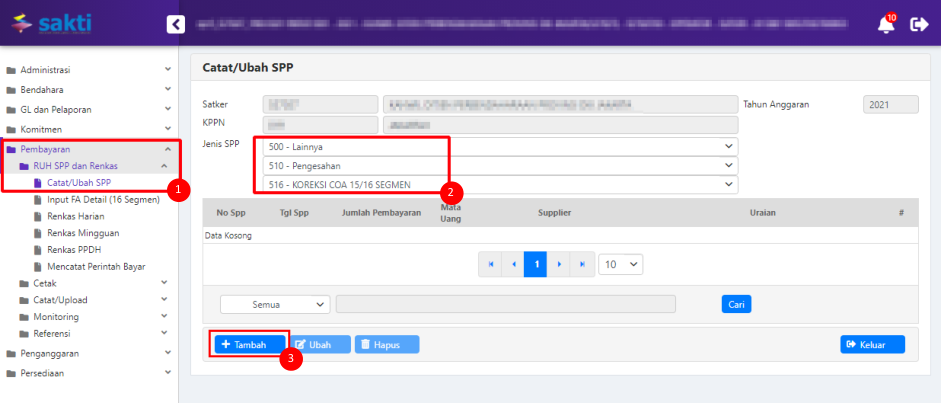Go to the first page of results
This screenshot has width=941, height=403.
(x=491, y=264)
